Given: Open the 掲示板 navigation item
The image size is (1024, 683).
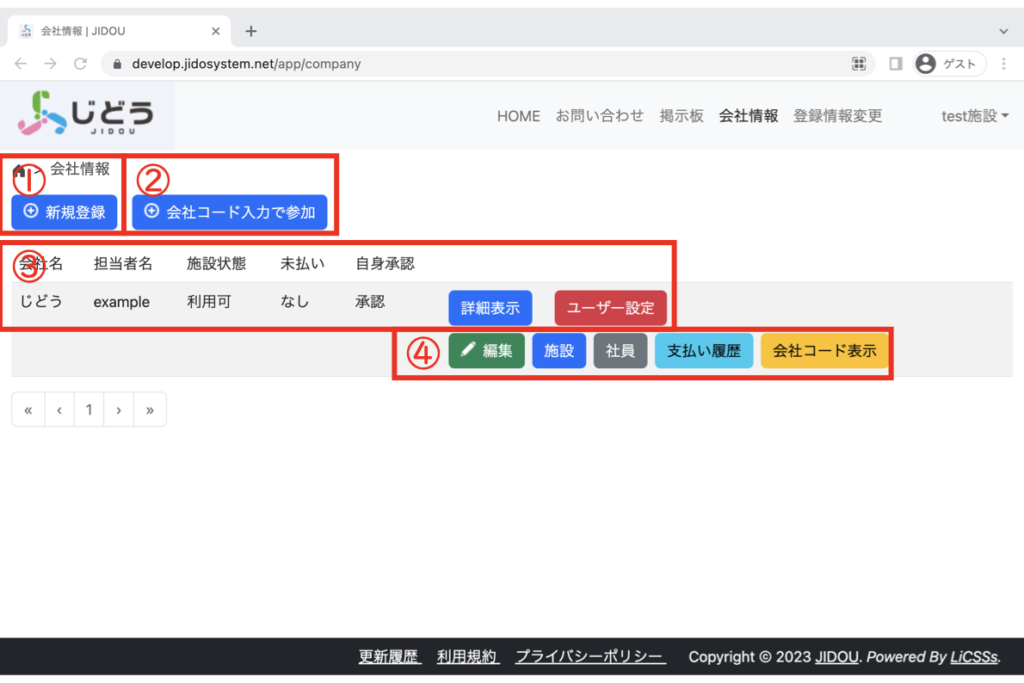Looking at the screenshot, I should [x=681, y=116].
